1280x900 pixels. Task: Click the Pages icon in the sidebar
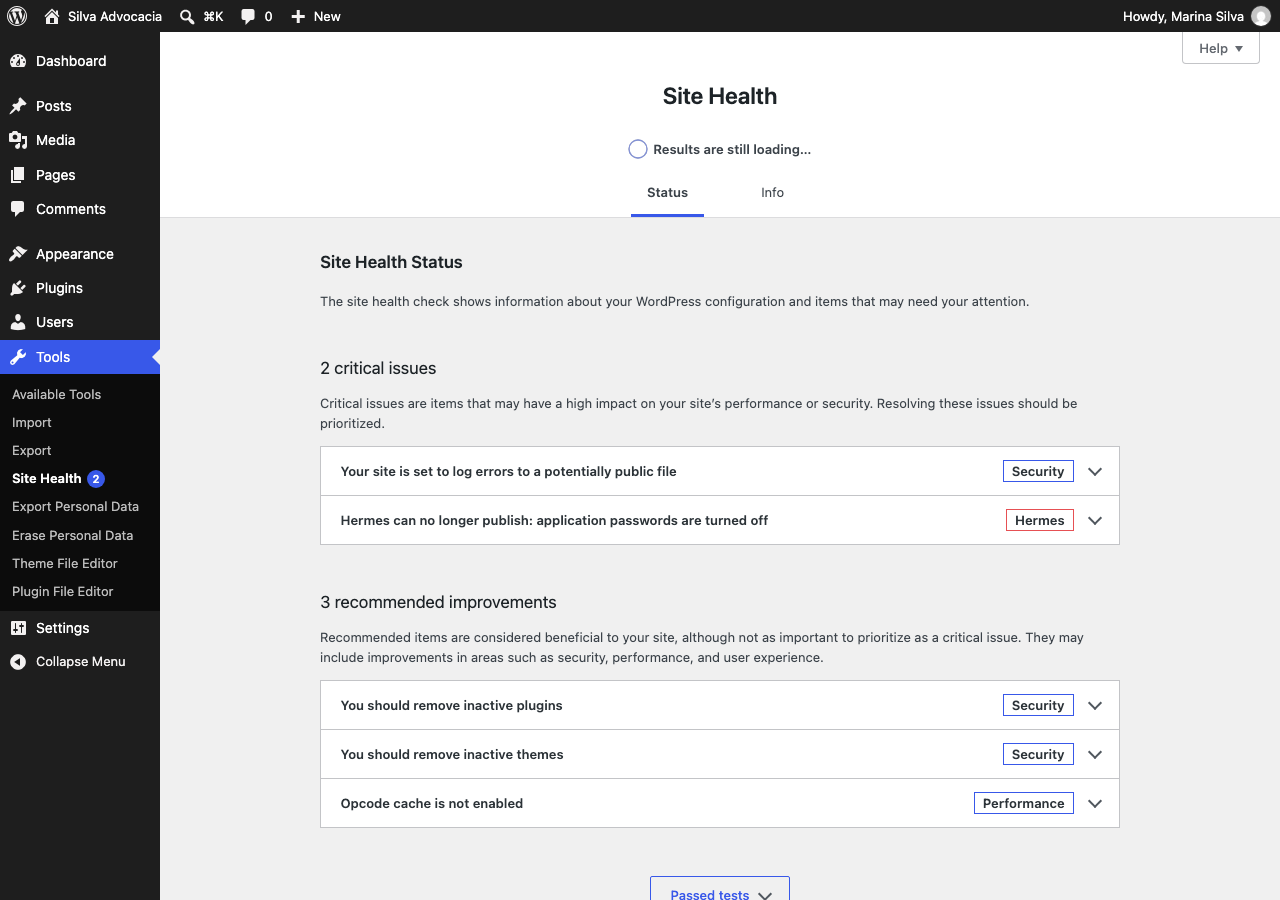(x=18, y=175)
